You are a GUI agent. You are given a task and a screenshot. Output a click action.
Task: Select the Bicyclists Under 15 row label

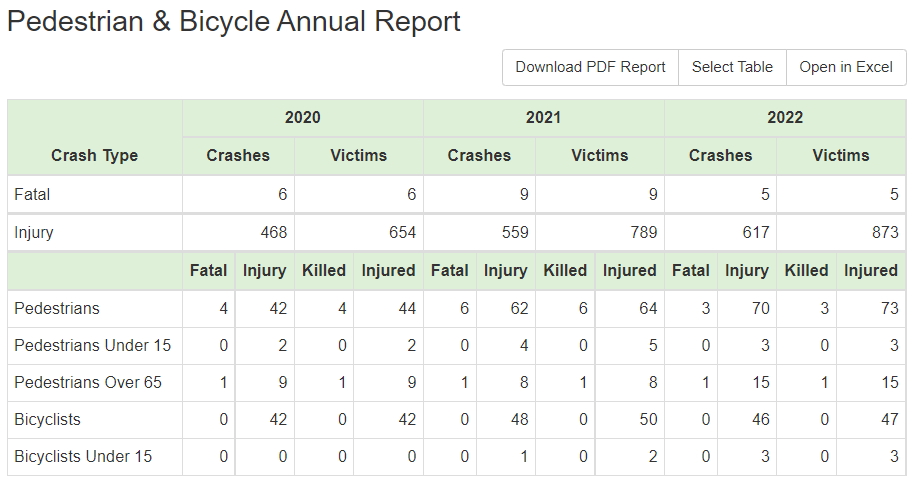(83, 457)
